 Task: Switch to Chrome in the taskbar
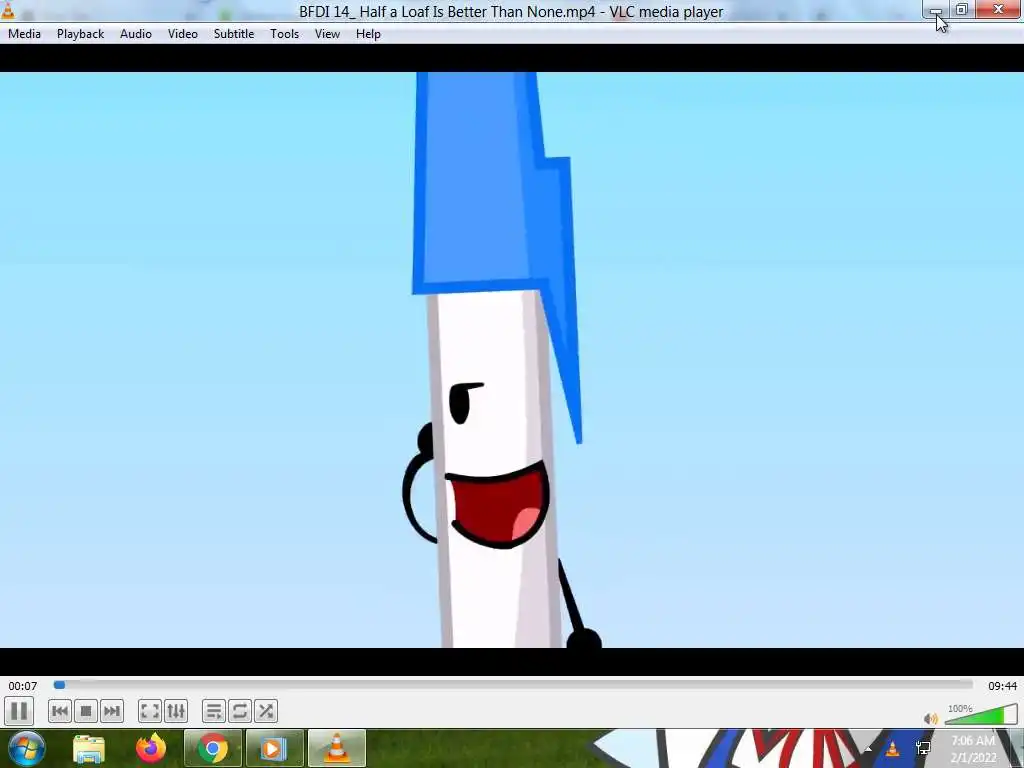coord(212,749)
